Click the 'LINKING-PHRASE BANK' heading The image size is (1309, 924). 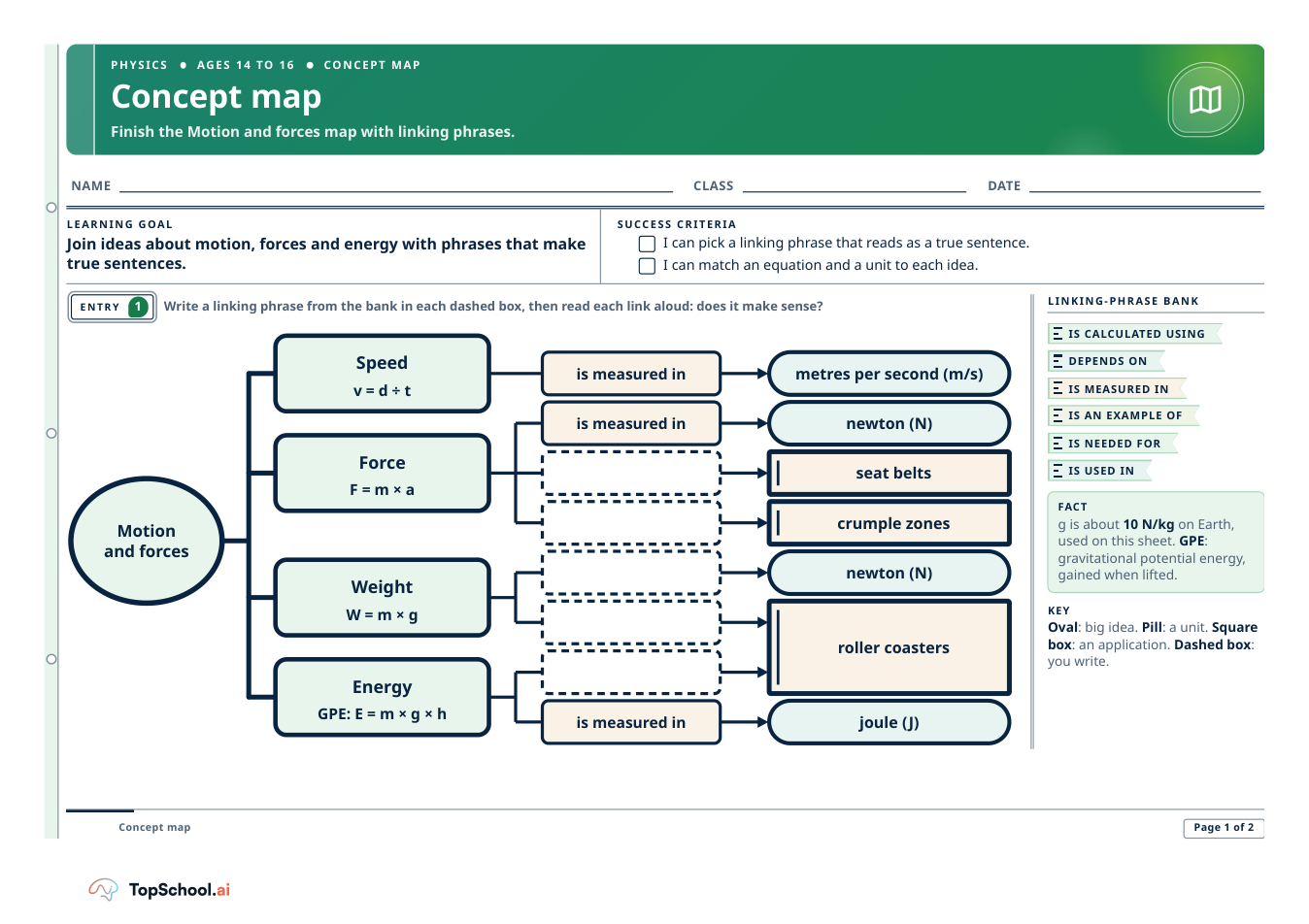coord(1124,301)
